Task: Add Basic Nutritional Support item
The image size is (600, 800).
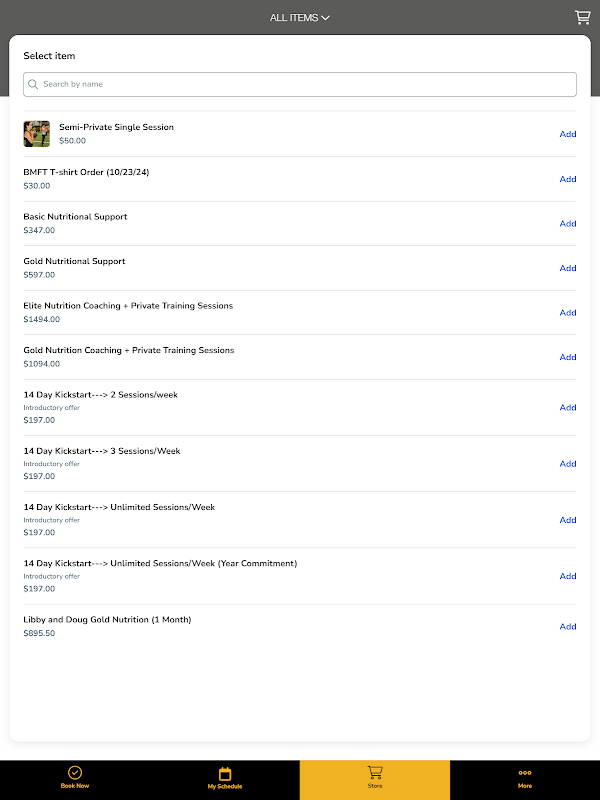Action: click(x=568, y=223)
